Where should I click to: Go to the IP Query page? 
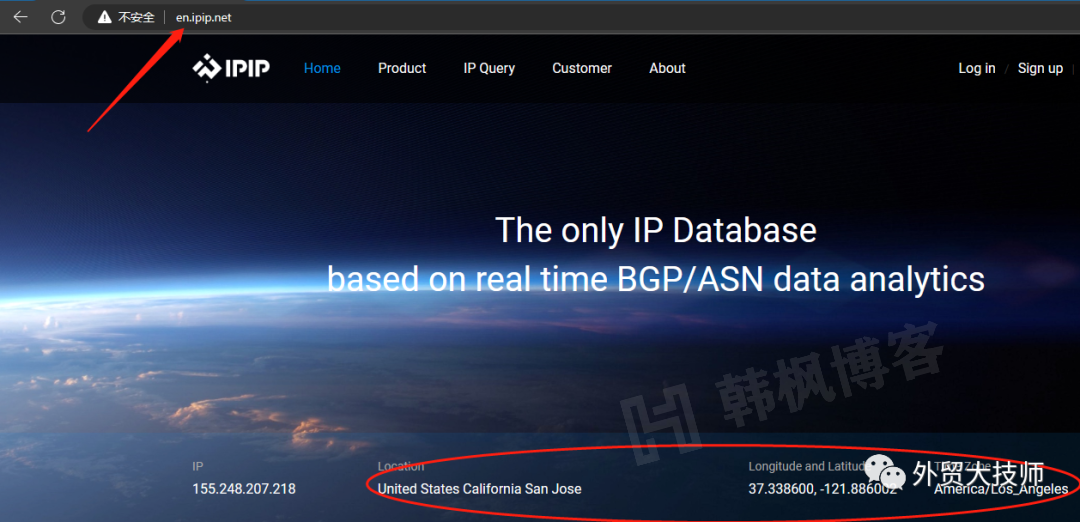point(489,68)
